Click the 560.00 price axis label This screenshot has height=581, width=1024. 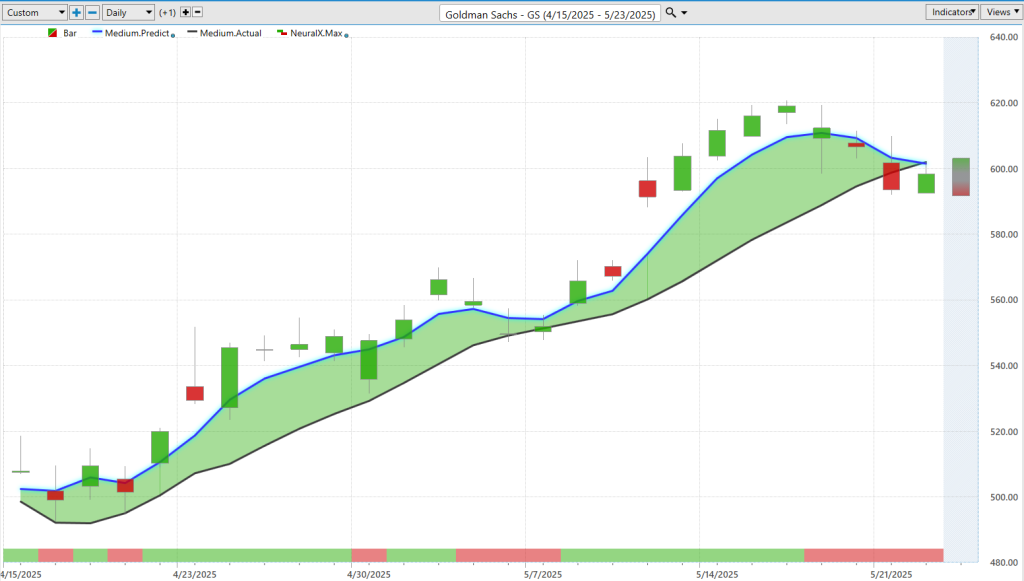click(1003, 300)
